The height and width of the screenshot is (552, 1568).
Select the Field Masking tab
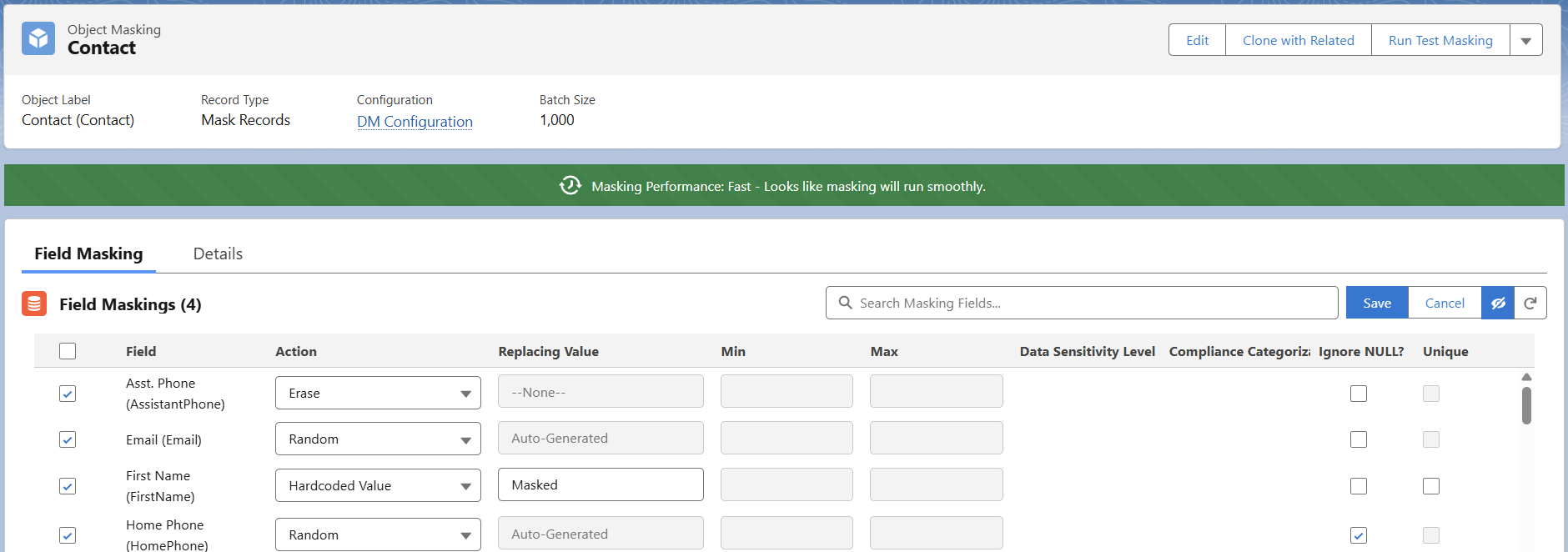88,254
